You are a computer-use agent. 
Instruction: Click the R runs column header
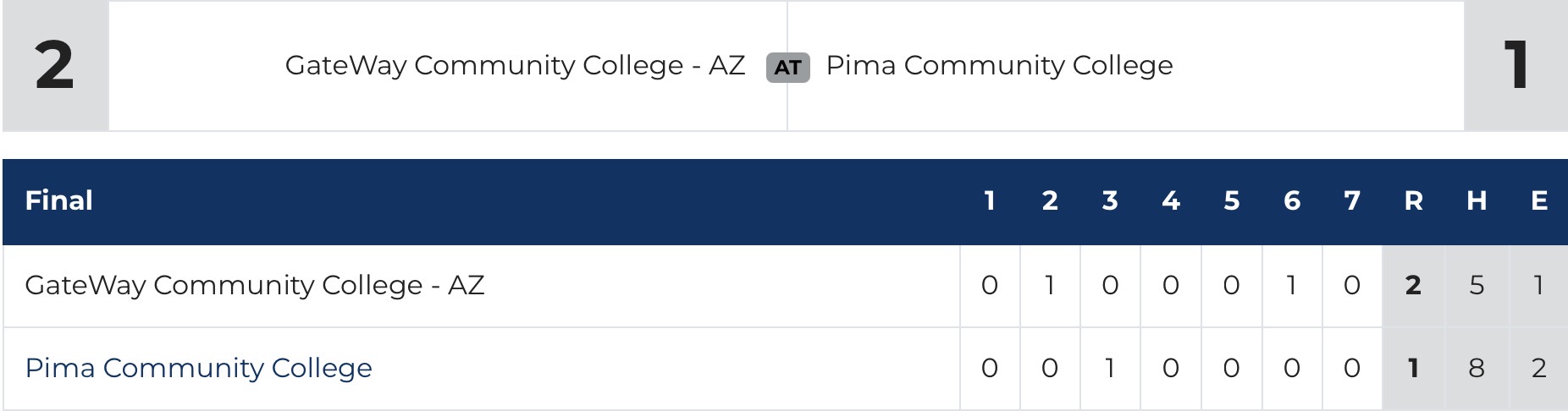point(1412,200)
